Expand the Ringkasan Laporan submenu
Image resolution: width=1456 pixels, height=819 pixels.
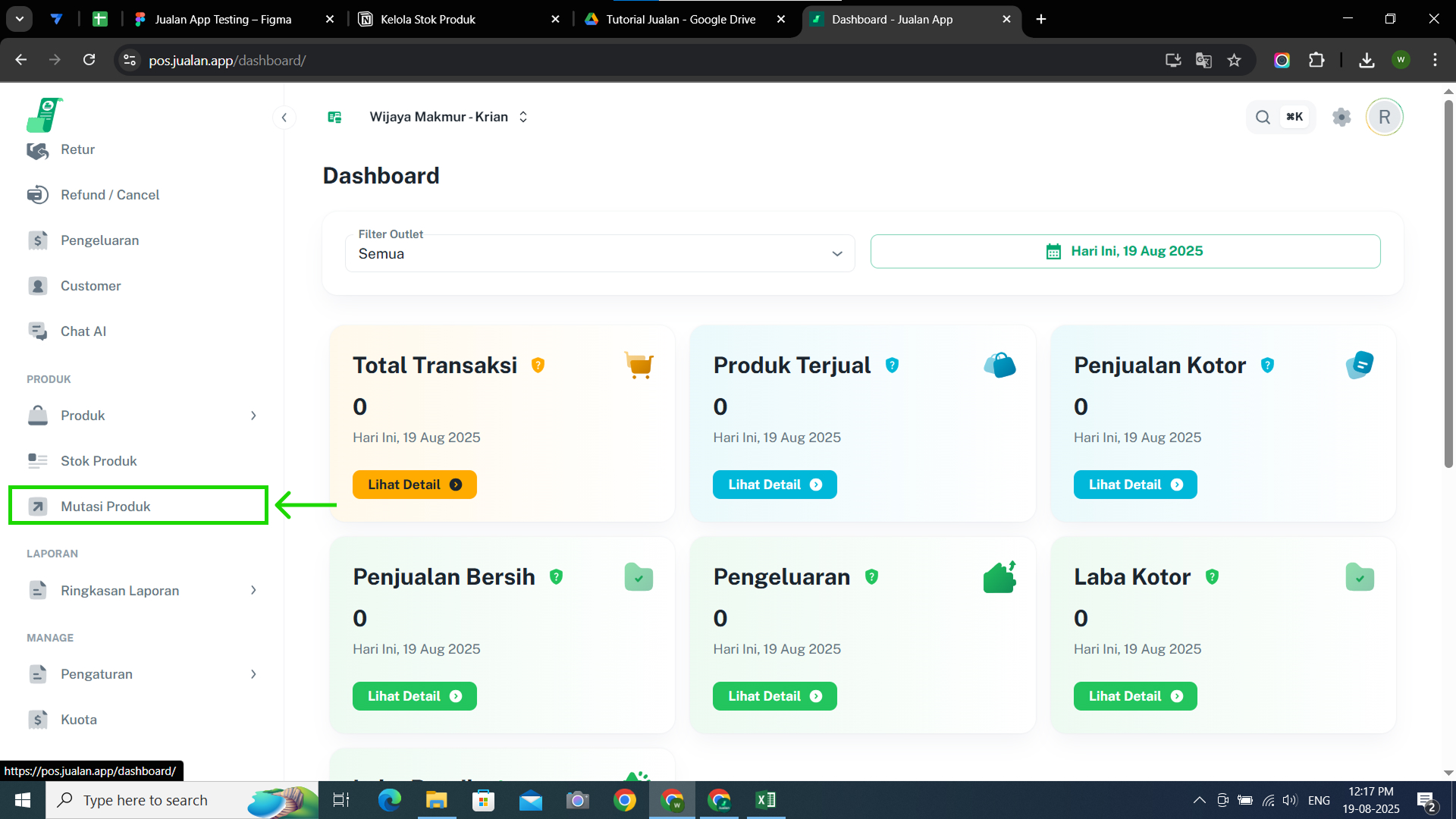pos(253,591)
